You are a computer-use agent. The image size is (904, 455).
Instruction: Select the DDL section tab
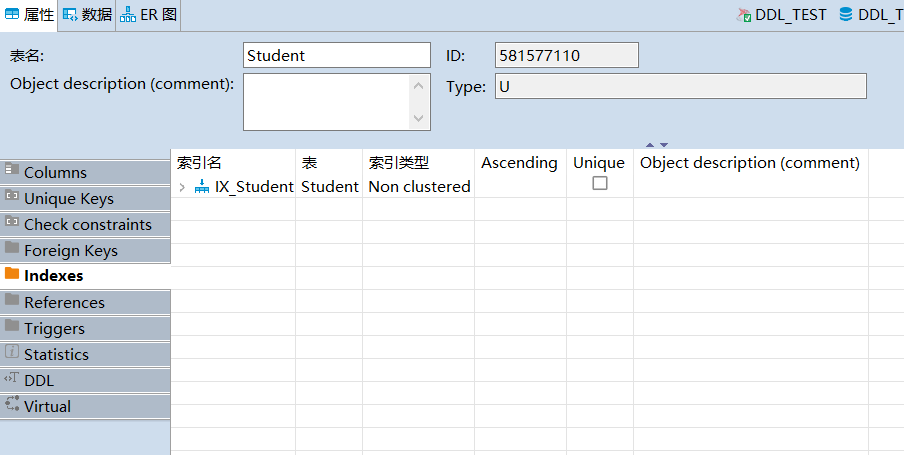(x=38, y=380)
